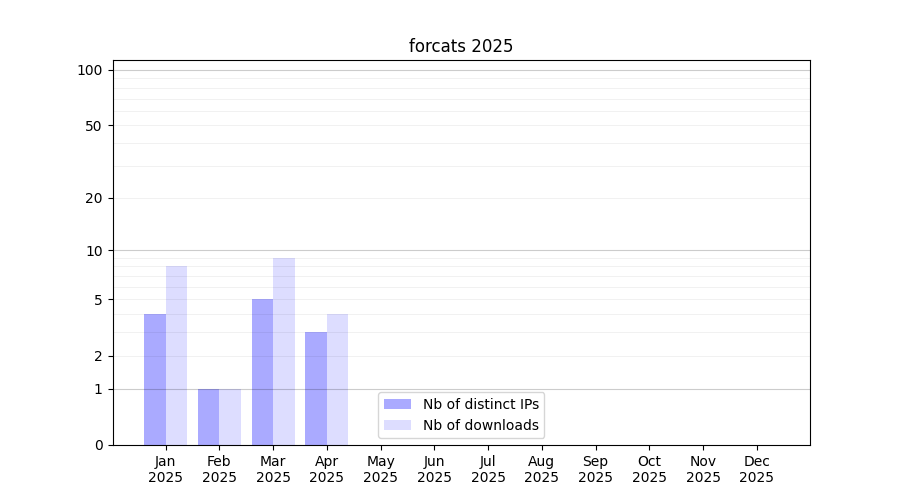Viewport: 900px width, 500px height.
Task: Select the 'Nb of distinct IPs' legend label
Action: (x=481, y=404)
